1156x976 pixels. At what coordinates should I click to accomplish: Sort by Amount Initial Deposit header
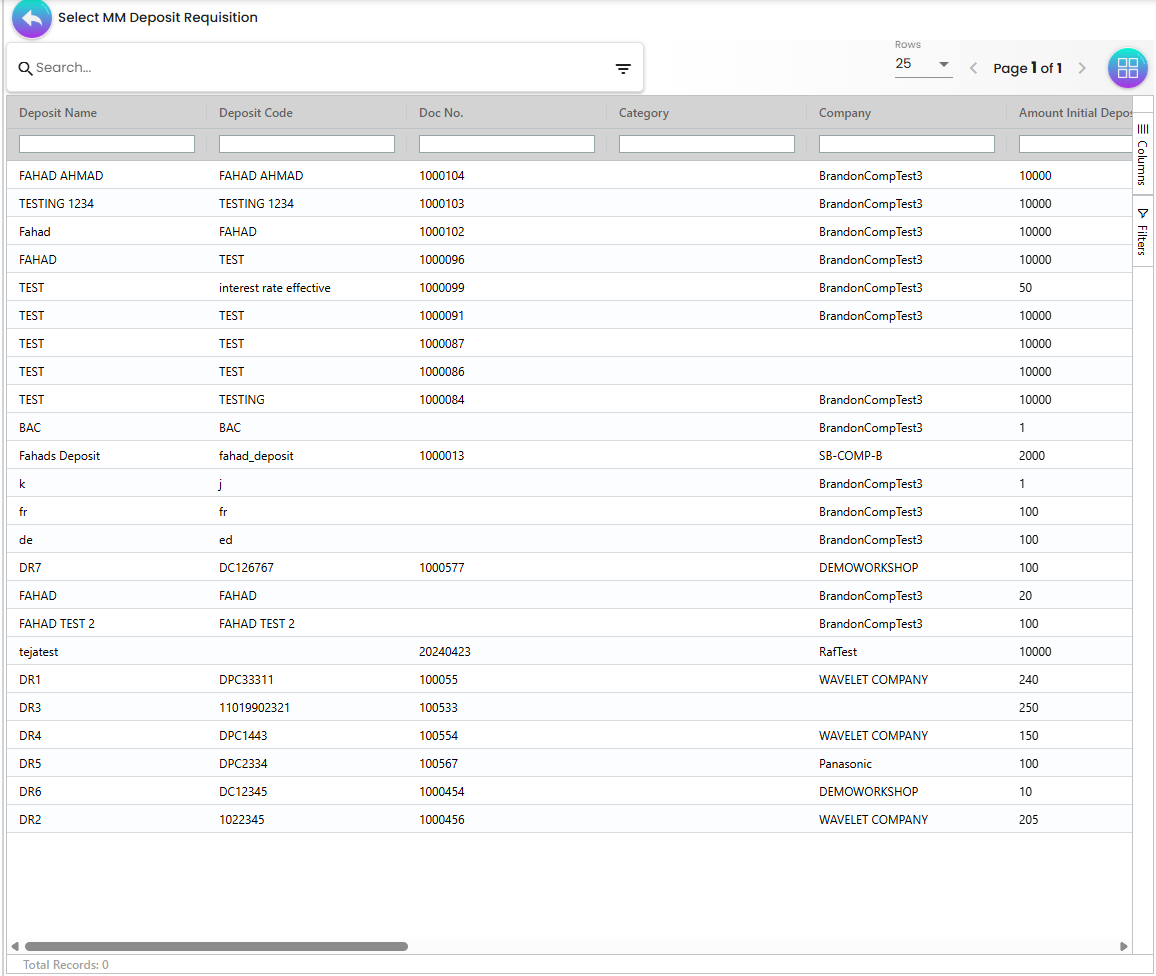[x=1075, y=113]
